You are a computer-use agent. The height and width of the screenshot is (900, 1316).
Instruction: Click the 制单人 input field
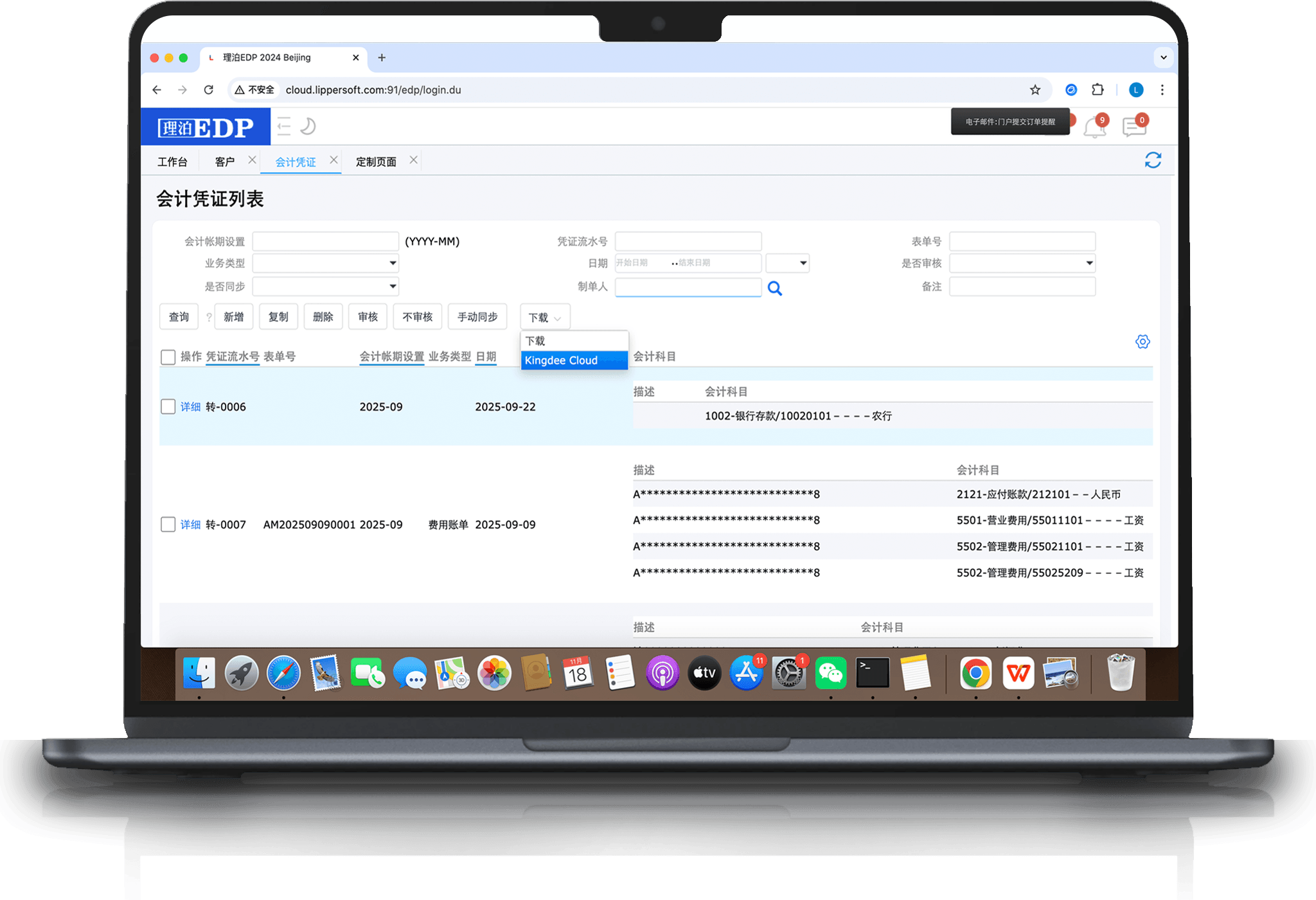coord(688,287)
